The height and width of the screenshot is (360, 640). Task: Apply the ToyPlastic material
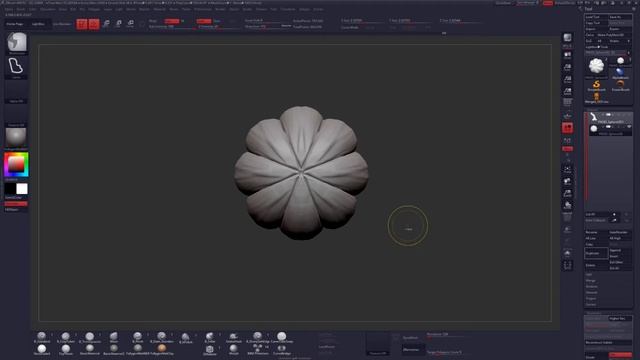point(66,350)
